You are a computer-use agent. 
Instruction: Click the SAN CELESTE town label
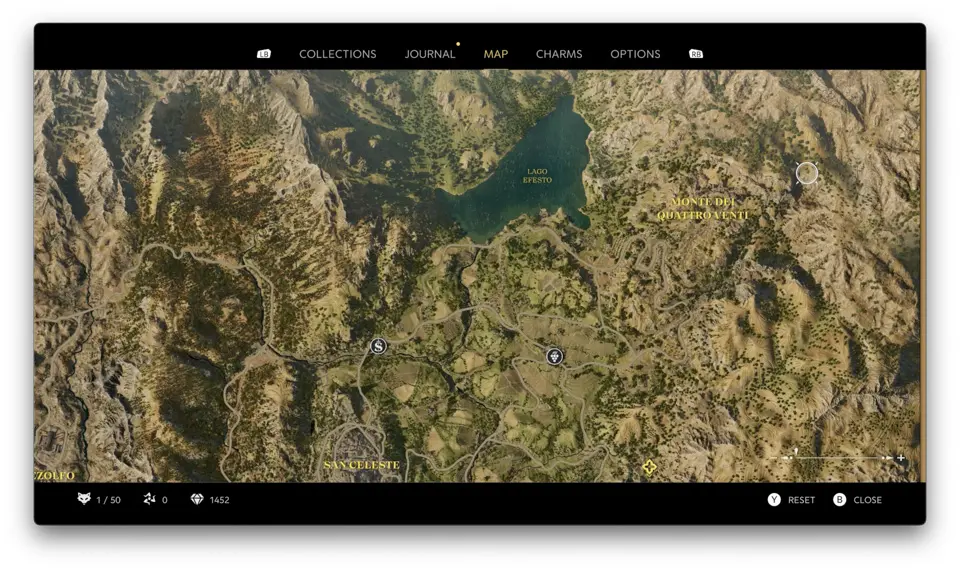361,465
